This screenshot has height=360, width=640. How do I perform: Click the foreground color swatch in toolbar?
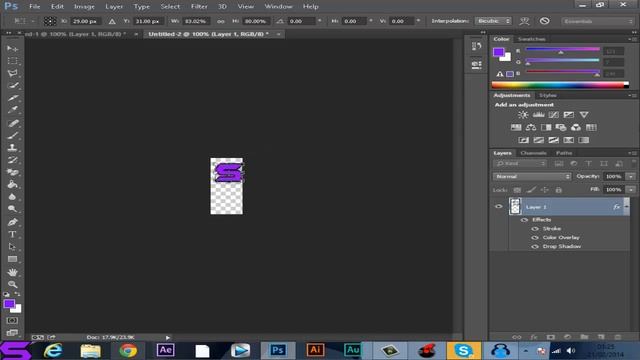pos(9,304)
